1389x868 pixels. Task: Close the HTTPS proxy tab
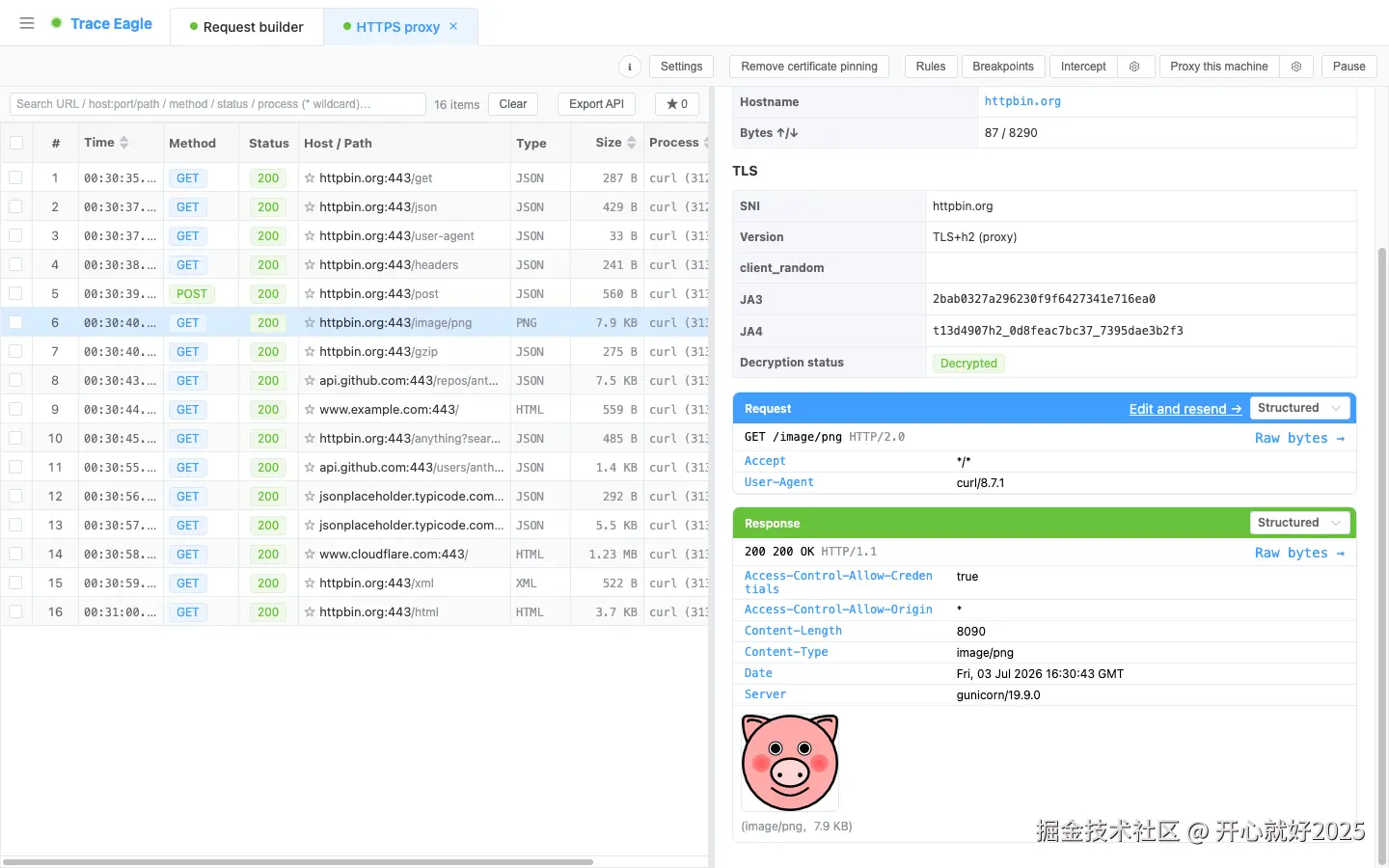pyautogui.click(x=453, y=26)
